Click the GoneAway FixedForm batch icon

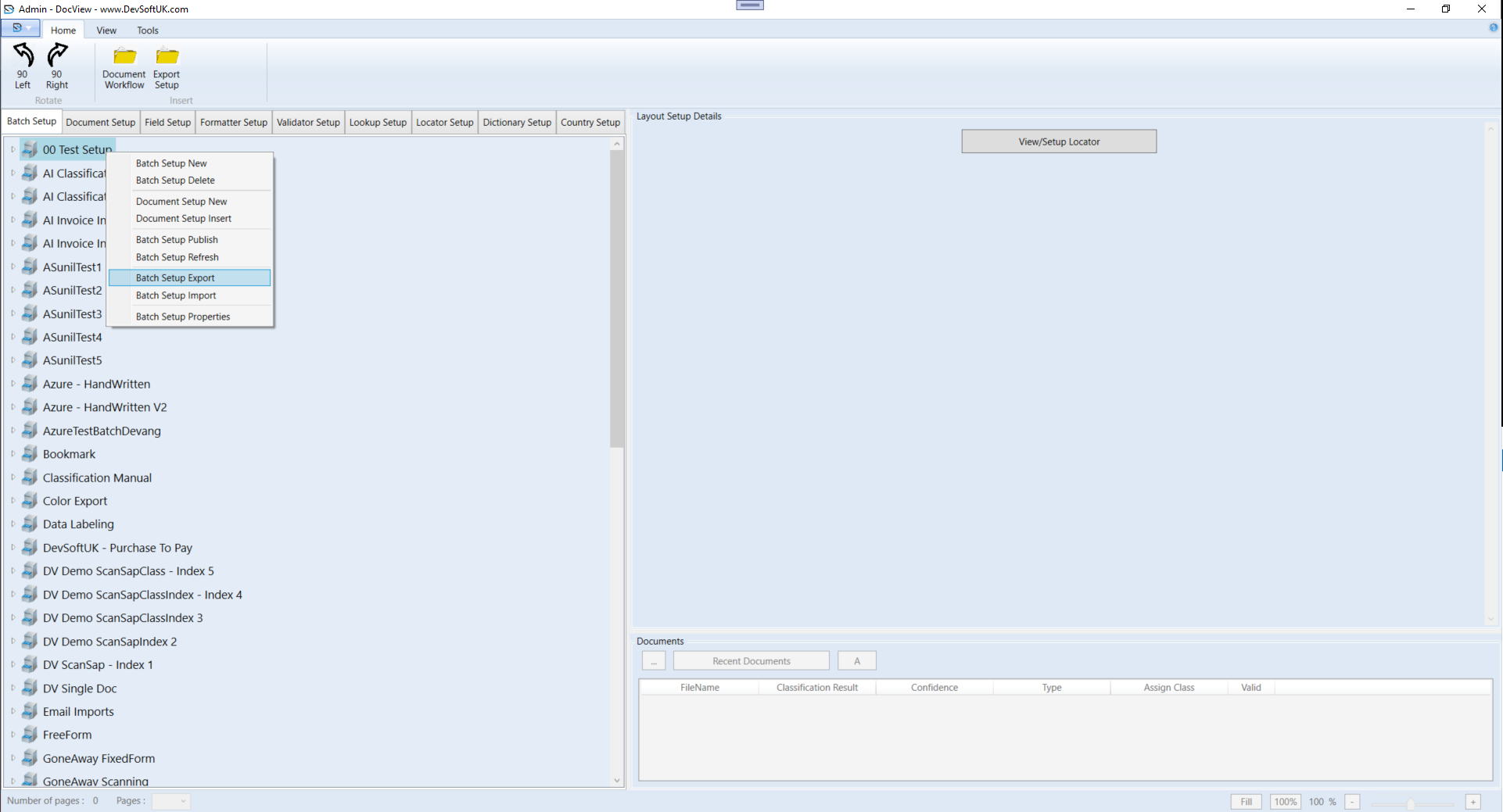coord(30,758)
